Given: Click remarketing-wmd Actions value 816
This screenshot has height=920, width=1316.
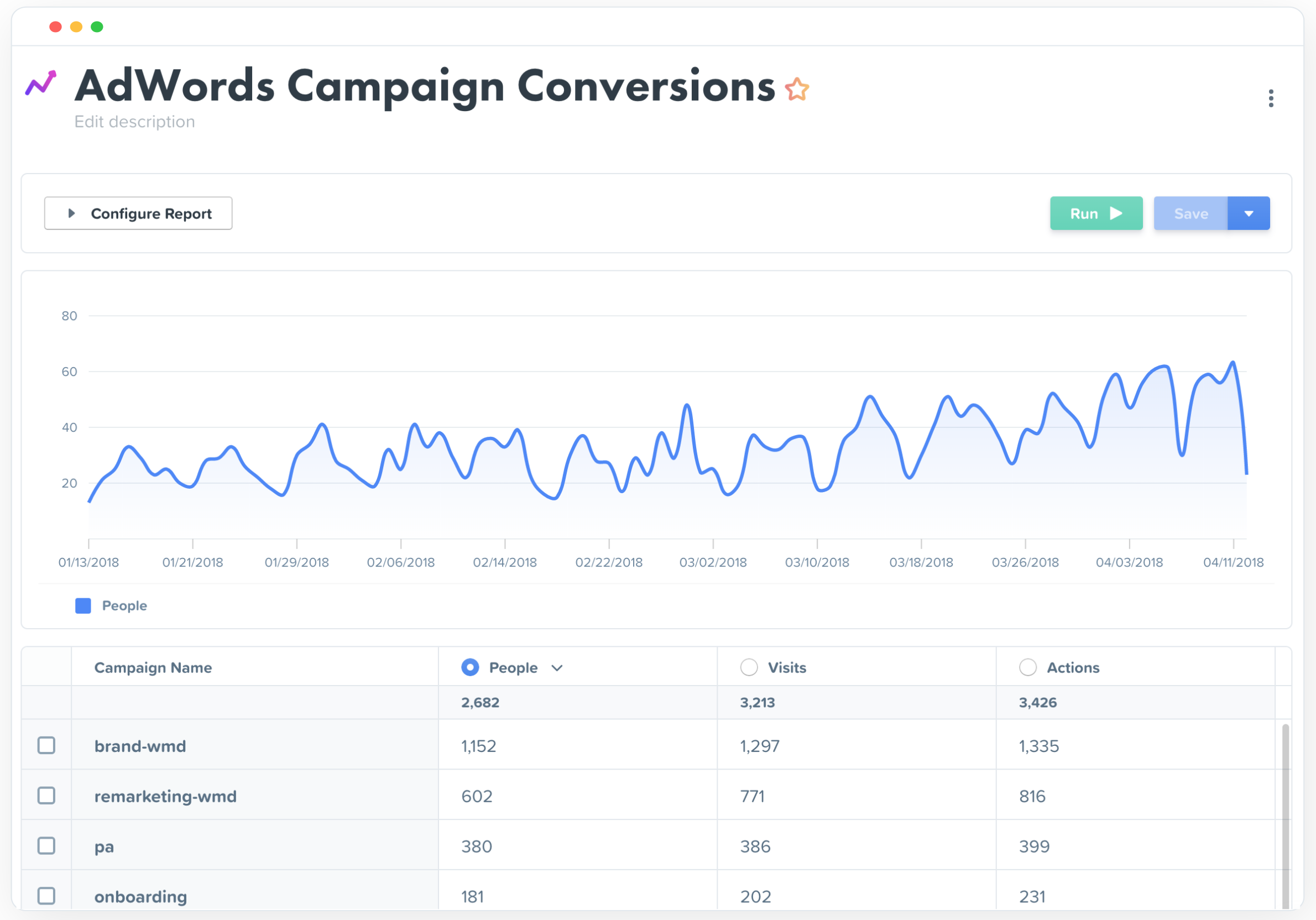Looking at the screenshot, I should [x=1032, y=796].
